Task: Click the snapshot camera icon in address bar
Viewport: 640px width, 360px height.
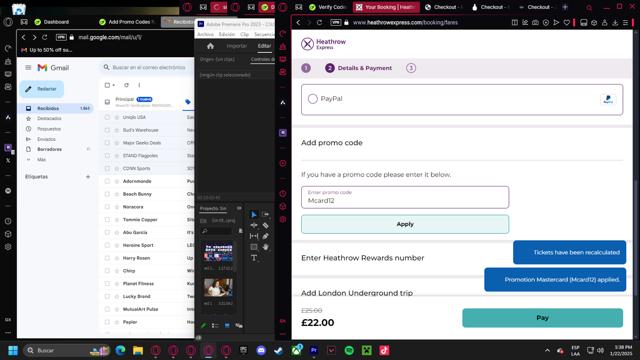Action: click(x=535, y=22)
